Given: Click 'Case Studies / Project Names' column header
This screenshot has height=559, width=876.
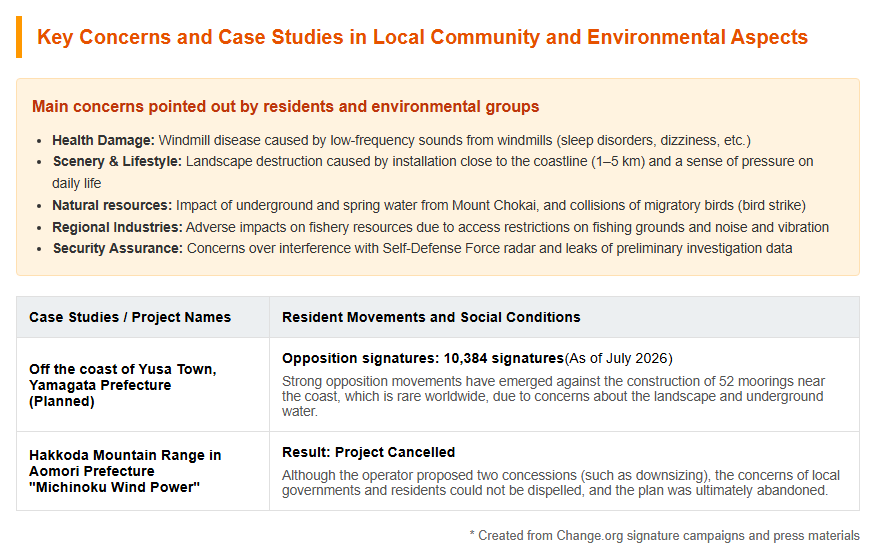Looking at the screenshot, I should click(130, 317).
